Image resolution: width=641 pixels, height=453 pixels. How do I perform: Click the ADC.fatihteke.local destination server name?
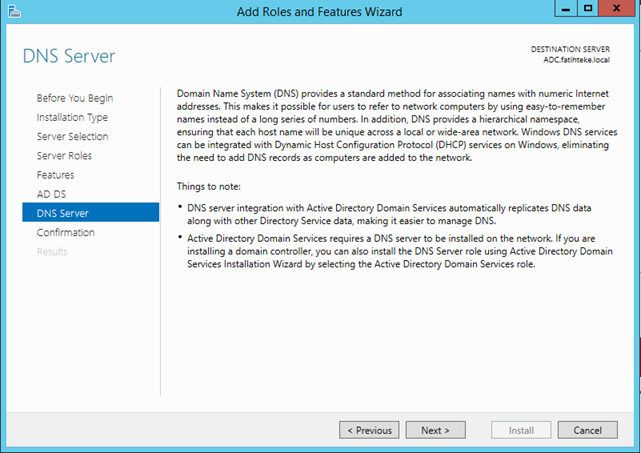(576, 60)
